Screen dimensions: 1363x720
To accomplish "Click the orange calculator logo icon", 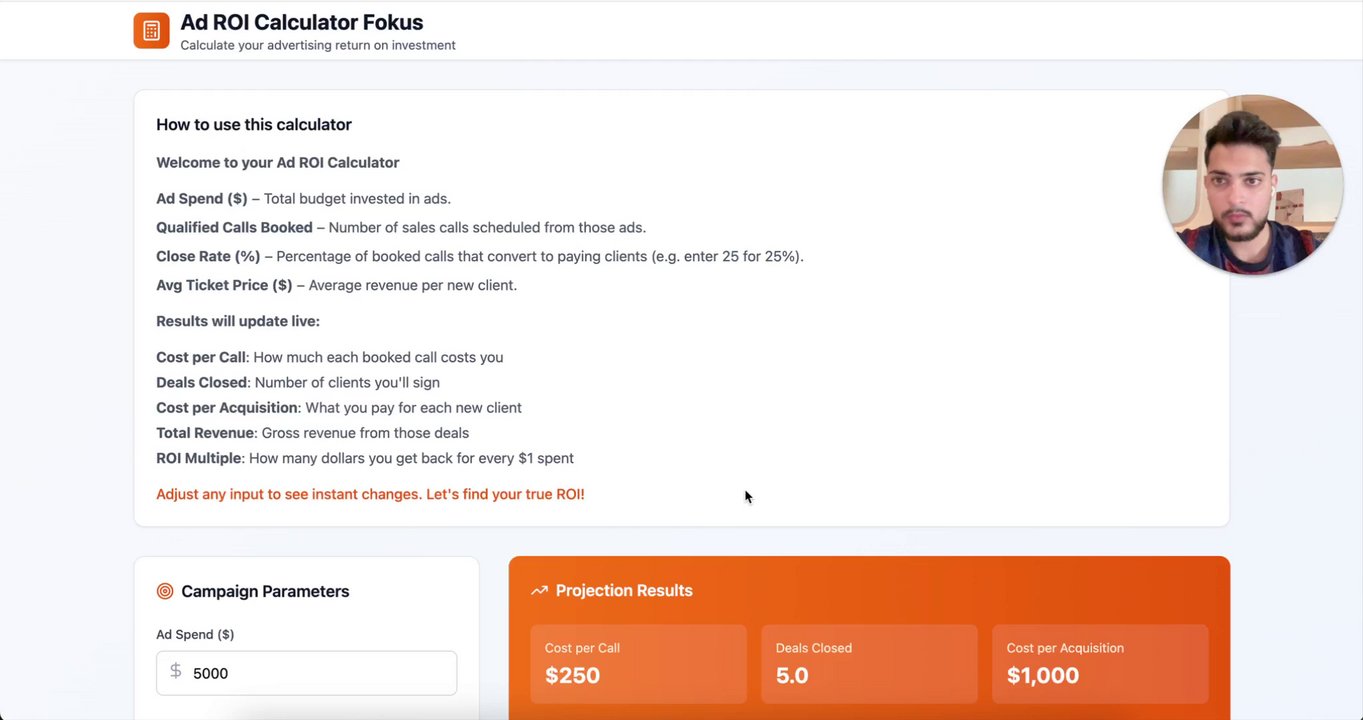I will tap(151, 31).
